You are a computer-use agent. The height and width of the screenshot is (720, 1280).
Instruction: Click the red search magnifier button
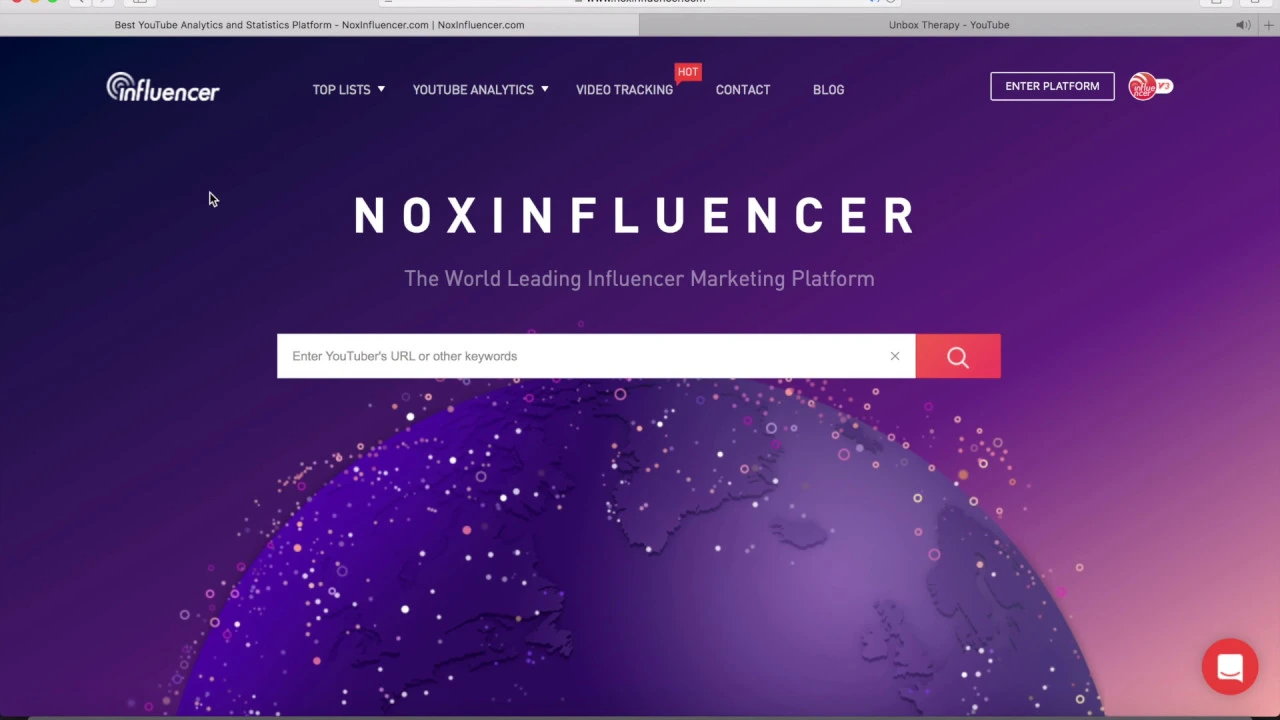coord(958,356)
